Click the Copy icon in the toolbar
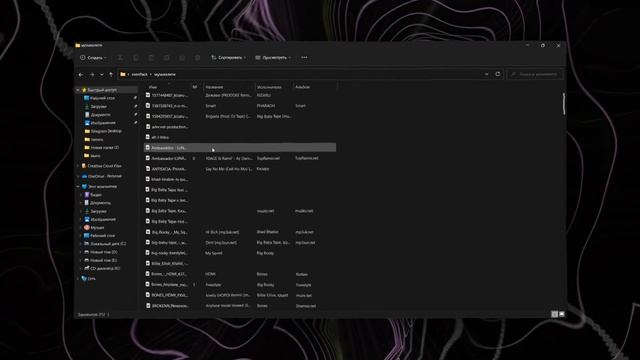640x360 pixels. point(136,58)
